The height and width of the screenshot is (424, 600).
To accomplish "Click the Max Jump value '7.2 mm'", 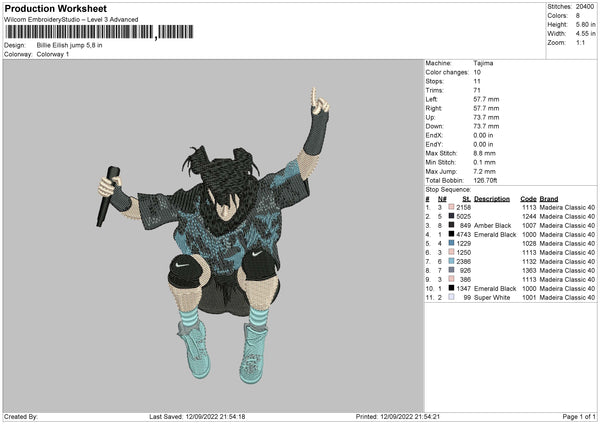I will tap(484, 171).
